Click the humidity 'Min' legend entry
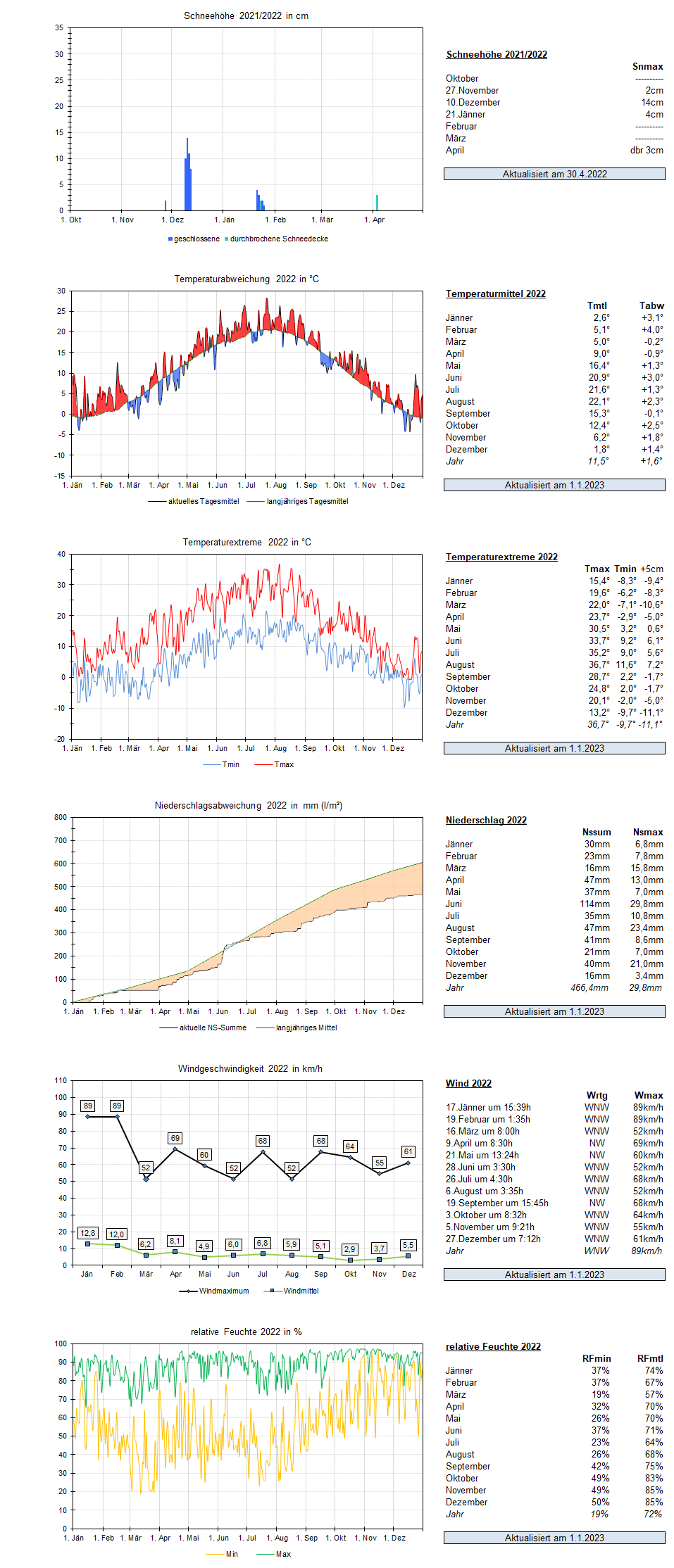 [223, 1554]
